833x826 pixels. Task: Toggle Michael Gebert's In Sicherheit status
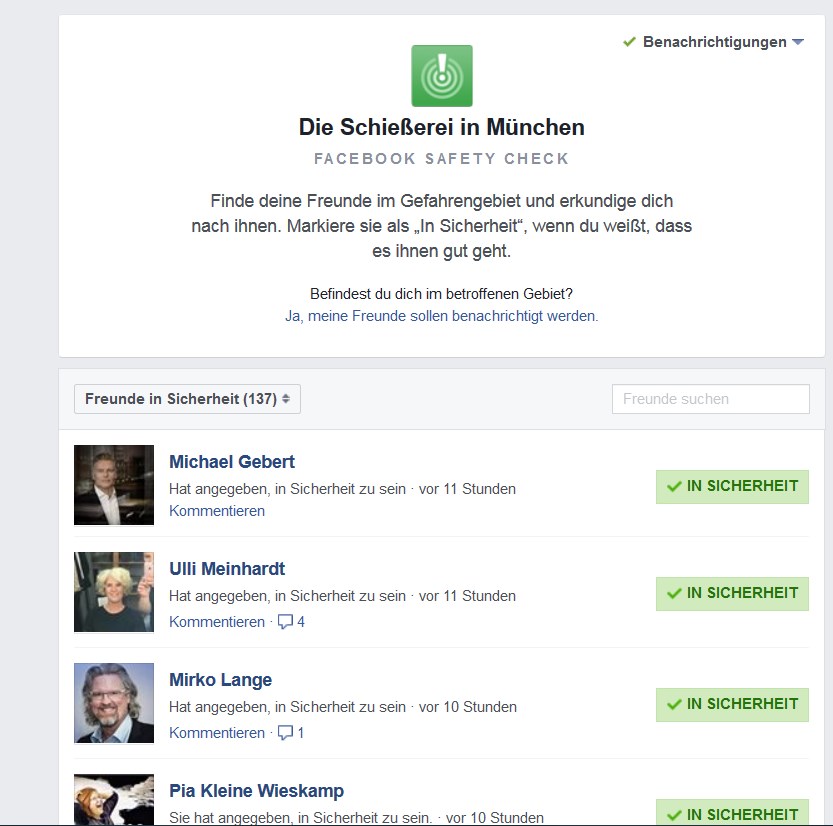(732, 487)
